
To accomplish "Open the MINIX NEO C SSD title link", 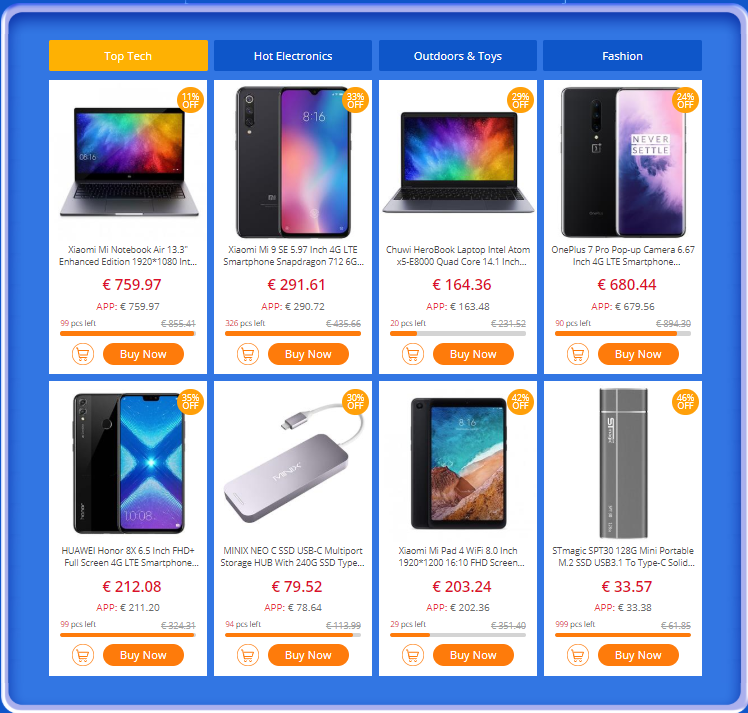I will coord(293,557).
